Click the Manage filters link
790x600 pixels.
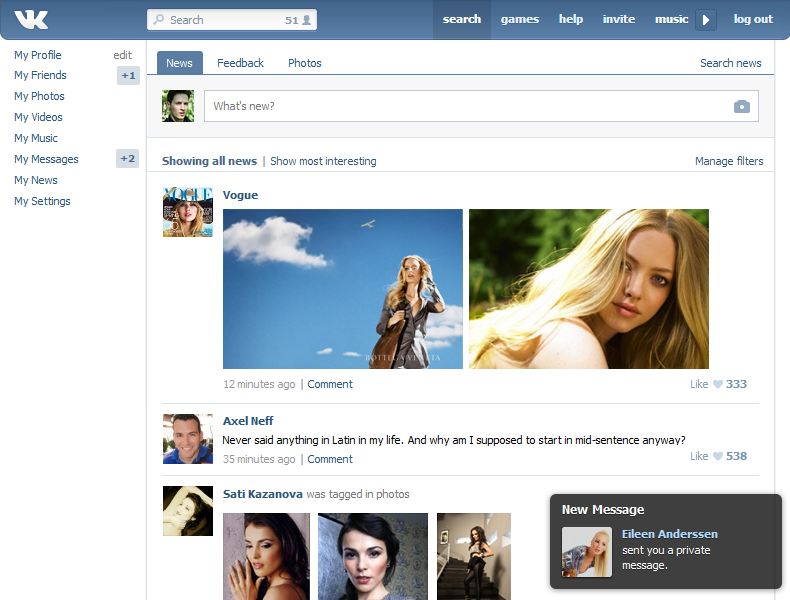(x=729, y=161)
